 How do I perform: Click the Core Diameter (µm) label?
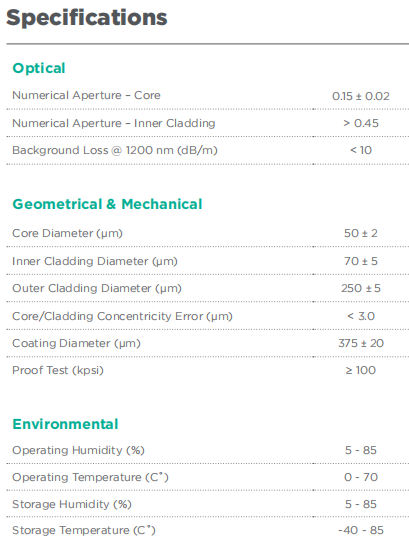(x=67, y=233)
